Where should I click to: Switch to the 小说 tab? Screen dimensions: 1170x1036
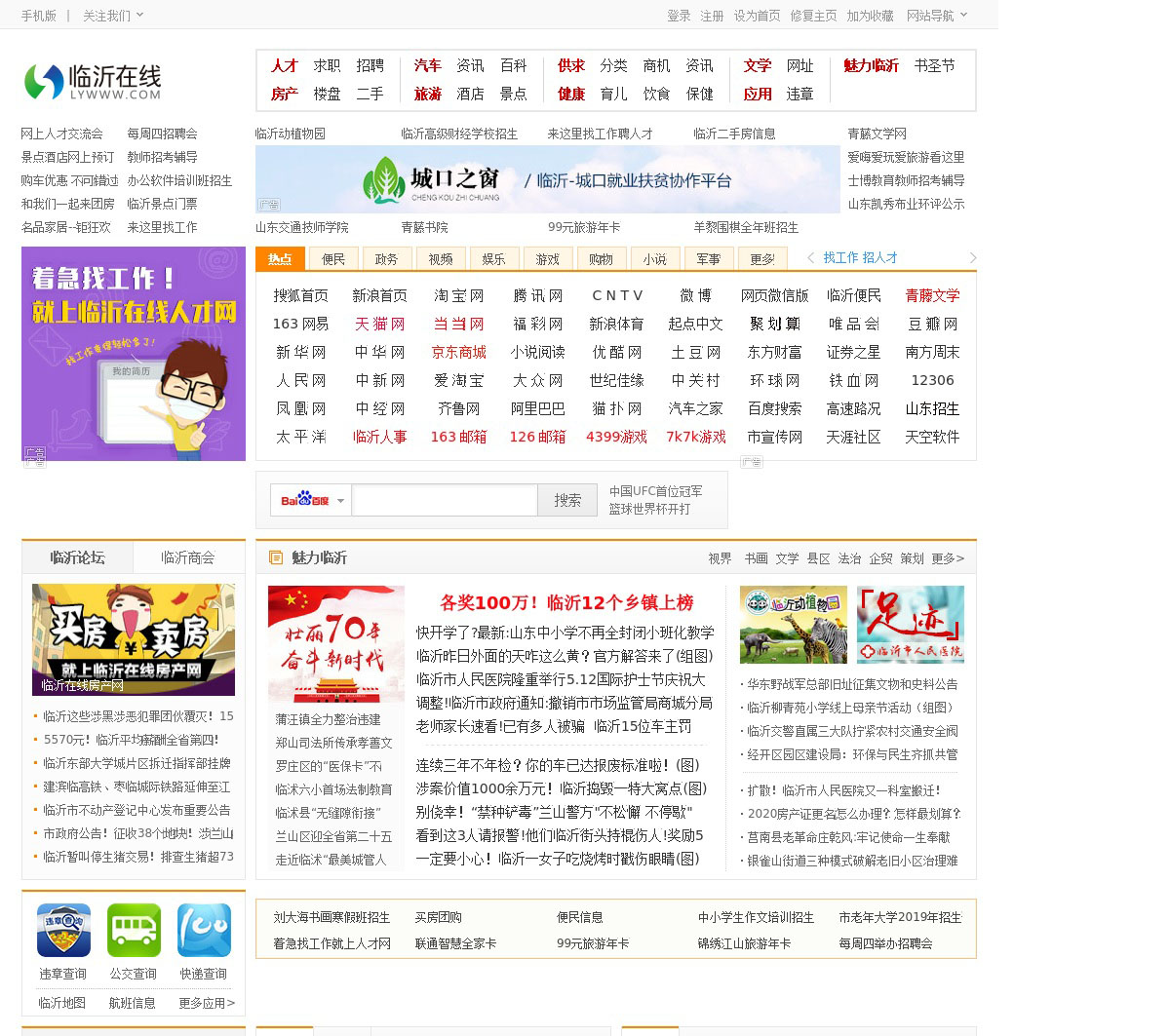[x=655, y=259]
